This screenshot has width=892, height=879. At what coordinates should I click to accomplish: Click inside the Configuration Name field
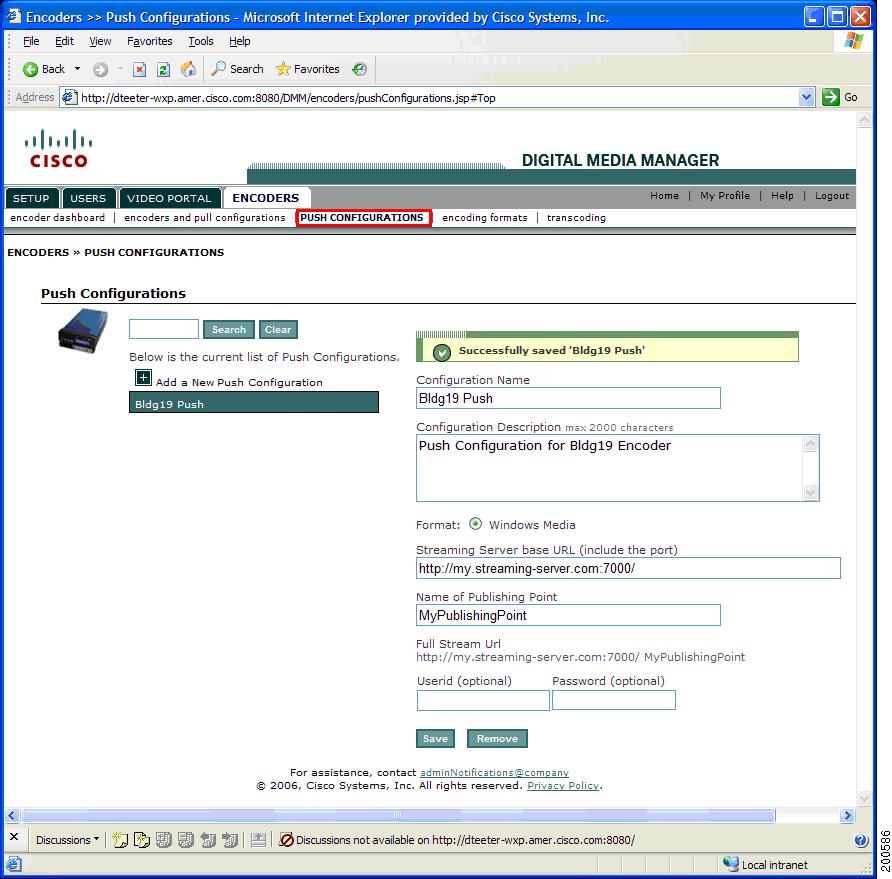[x=568, y=398]
